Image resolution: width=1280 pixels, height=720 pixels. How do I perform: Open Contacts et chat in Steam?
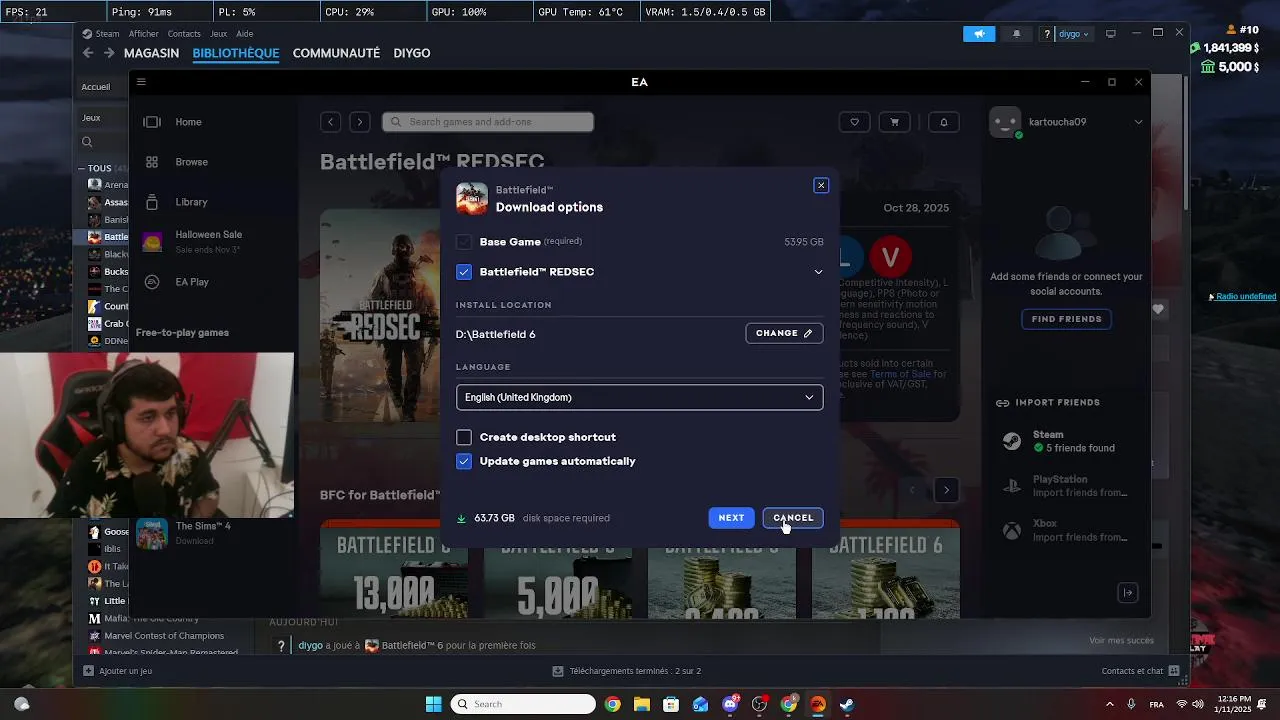click(x=1140, y=671)
